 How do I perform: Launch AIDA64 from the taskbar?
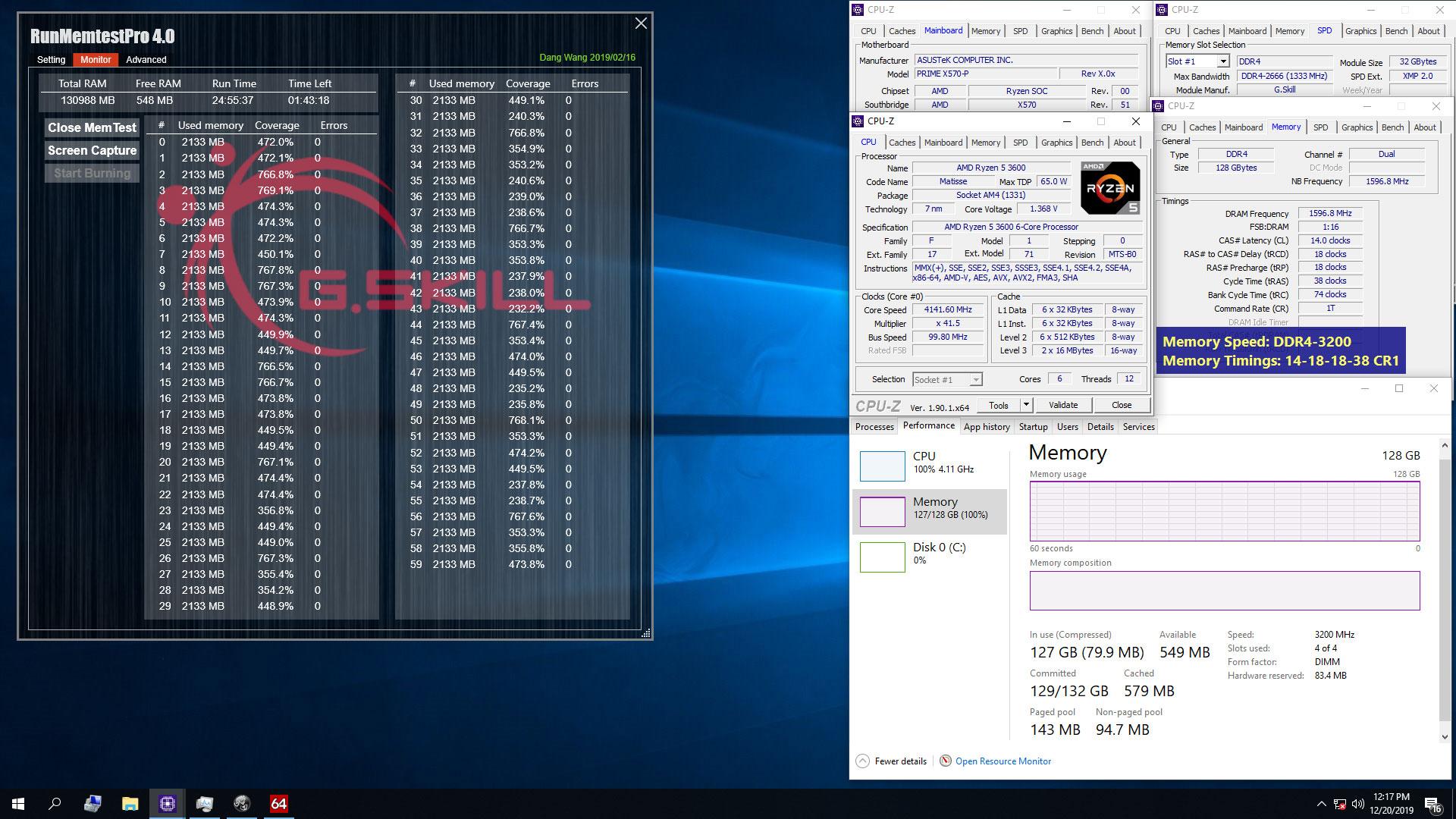tap(278, 803)
